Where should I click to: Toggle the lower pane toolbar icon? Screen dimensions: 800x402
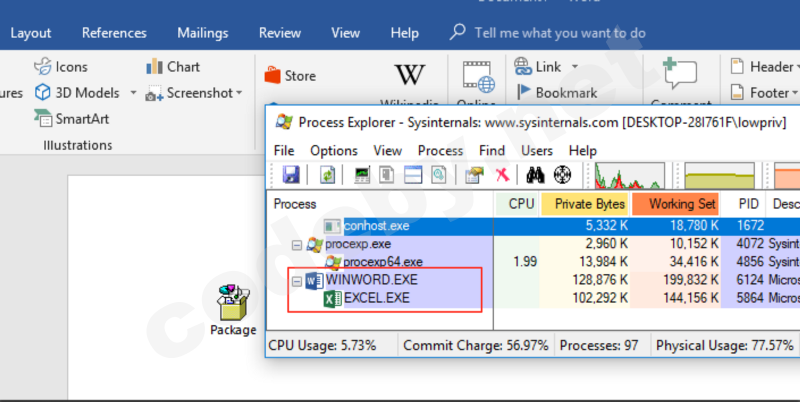click(413, 175)
